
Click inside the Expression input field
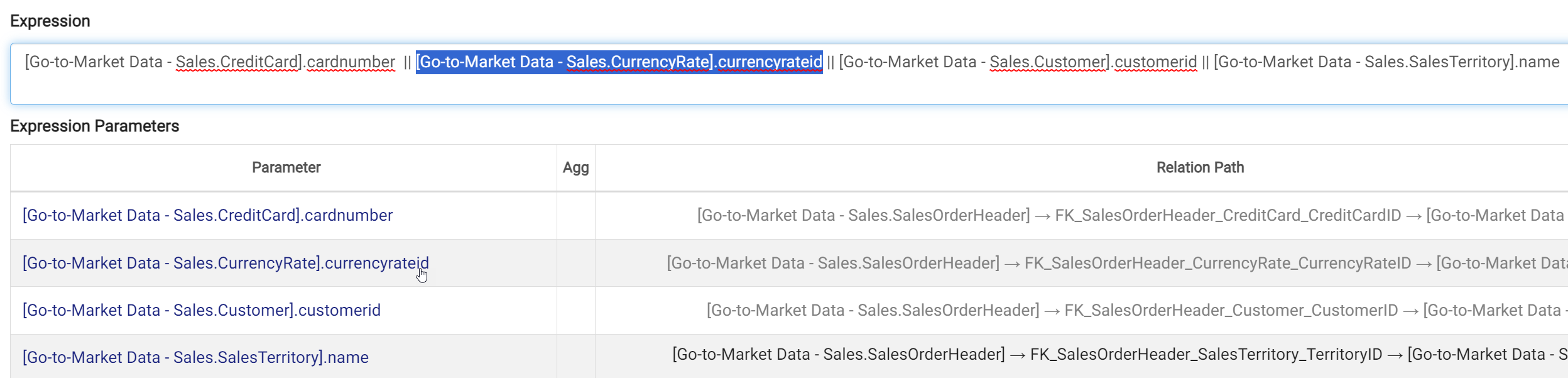[x=754, y=88]
